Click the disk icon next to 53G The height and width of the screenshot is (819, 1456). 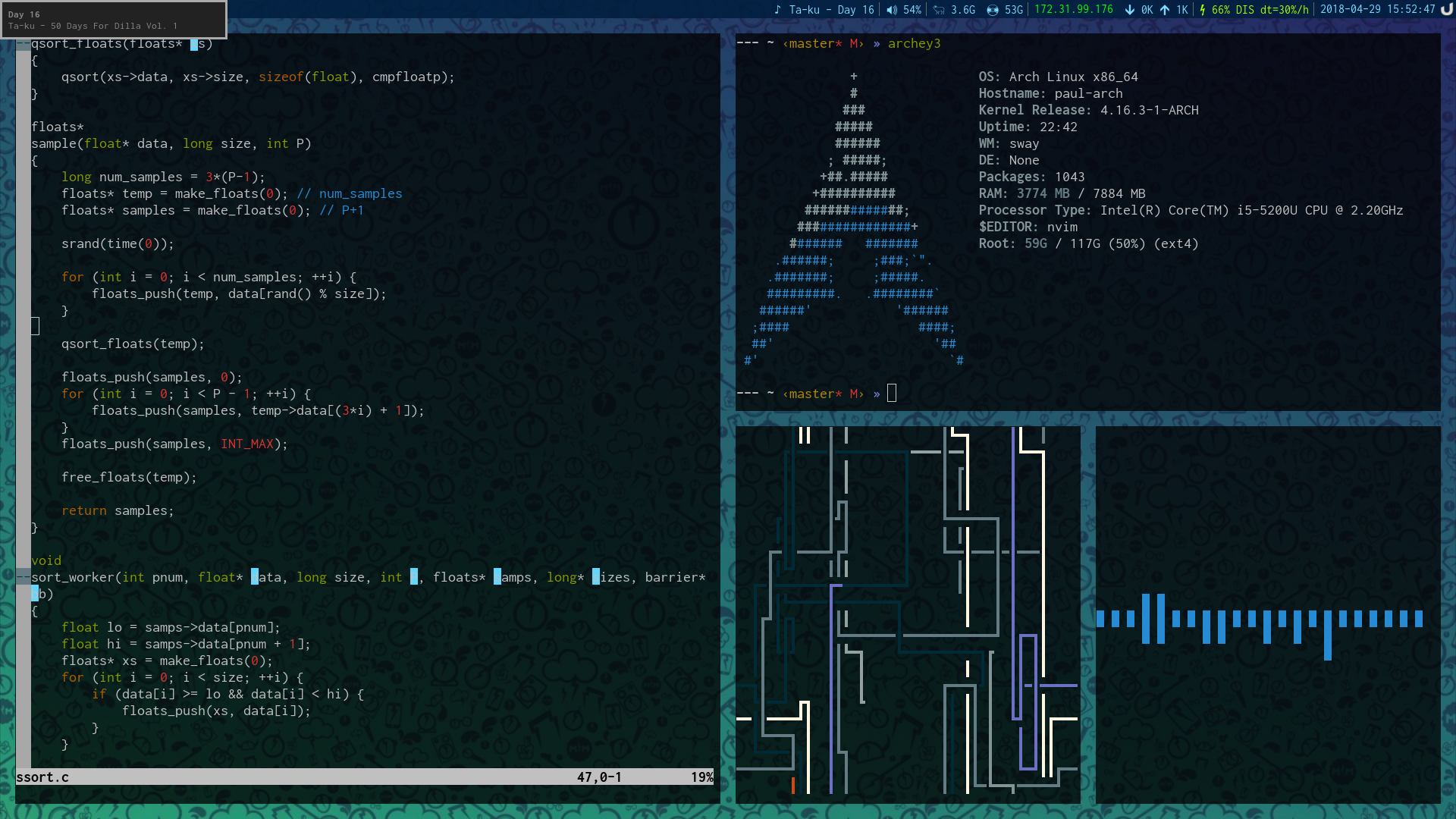pos(993,10)
